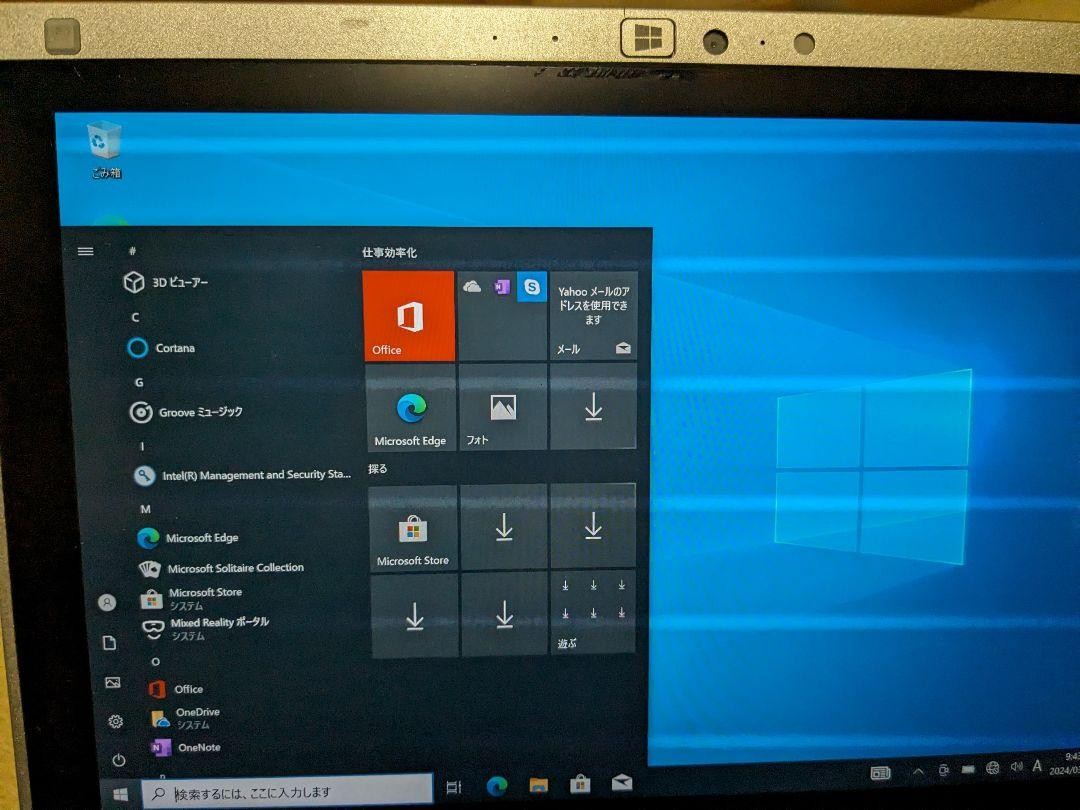
Task: Open Microsoft Store from the taskbar
Action: pyautogui.click(x=580, y=783)
